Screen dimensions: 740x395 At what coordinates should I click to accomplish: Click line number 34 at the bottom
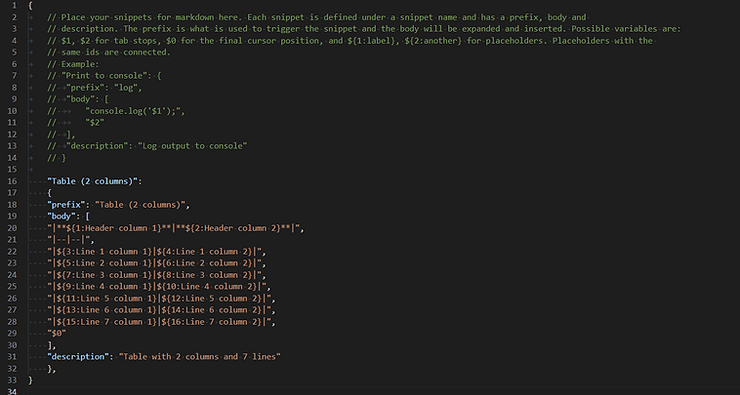pos(12,391)
